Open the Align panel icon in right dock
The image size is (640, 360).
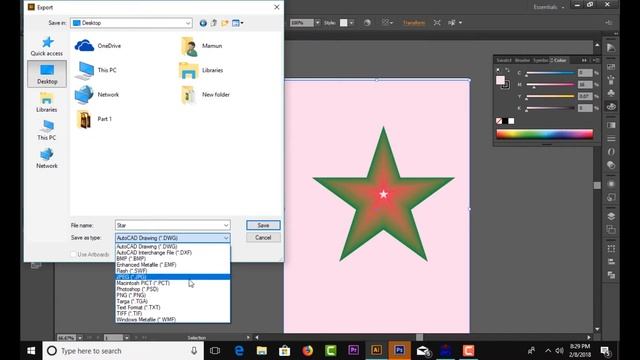click(611, 262)
